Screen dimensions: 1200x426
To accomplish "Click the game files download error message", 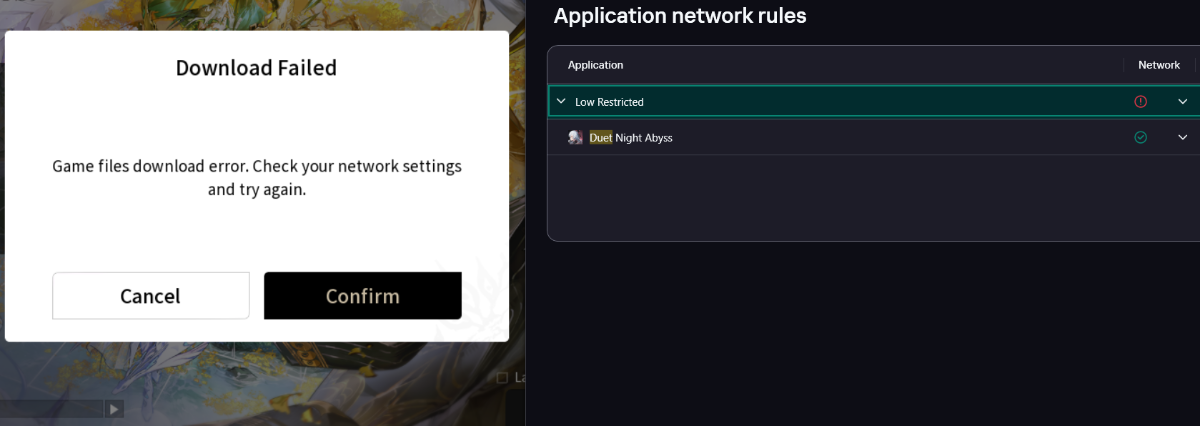I will click(256, 177).
